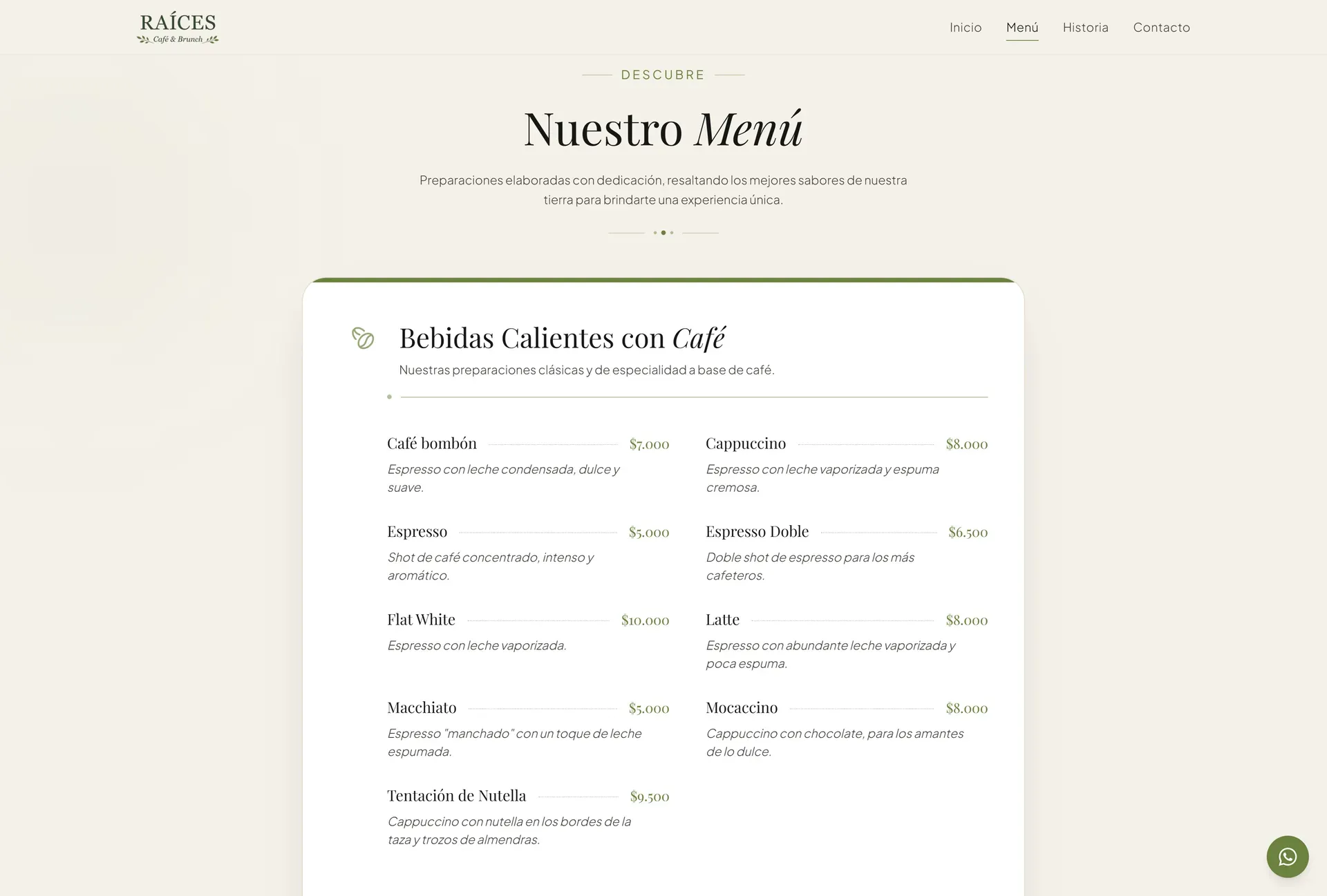Click the Macchiato $5.000 price
Viewport: 1327px width, 896px height.
pos(649,709)
